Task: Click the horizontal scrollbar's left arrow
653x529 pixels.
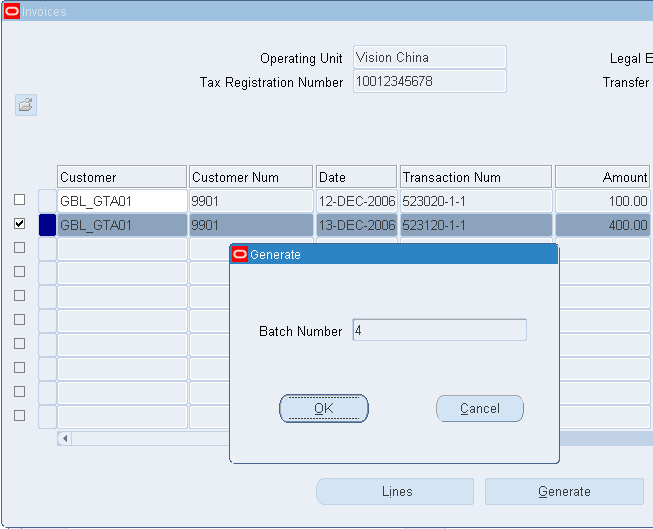Action: (x=65, y=438)
